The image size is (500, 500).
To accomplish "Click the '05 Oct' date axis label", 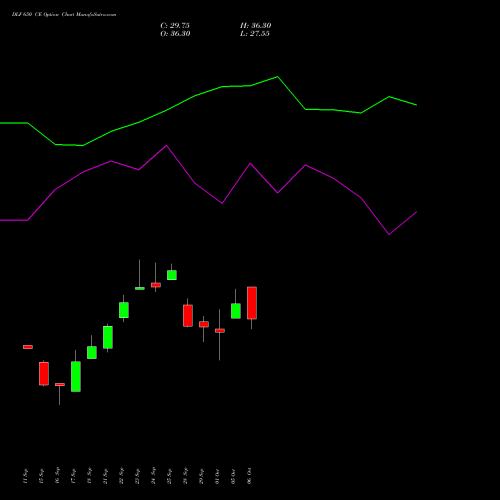I will tap(233, 476).
